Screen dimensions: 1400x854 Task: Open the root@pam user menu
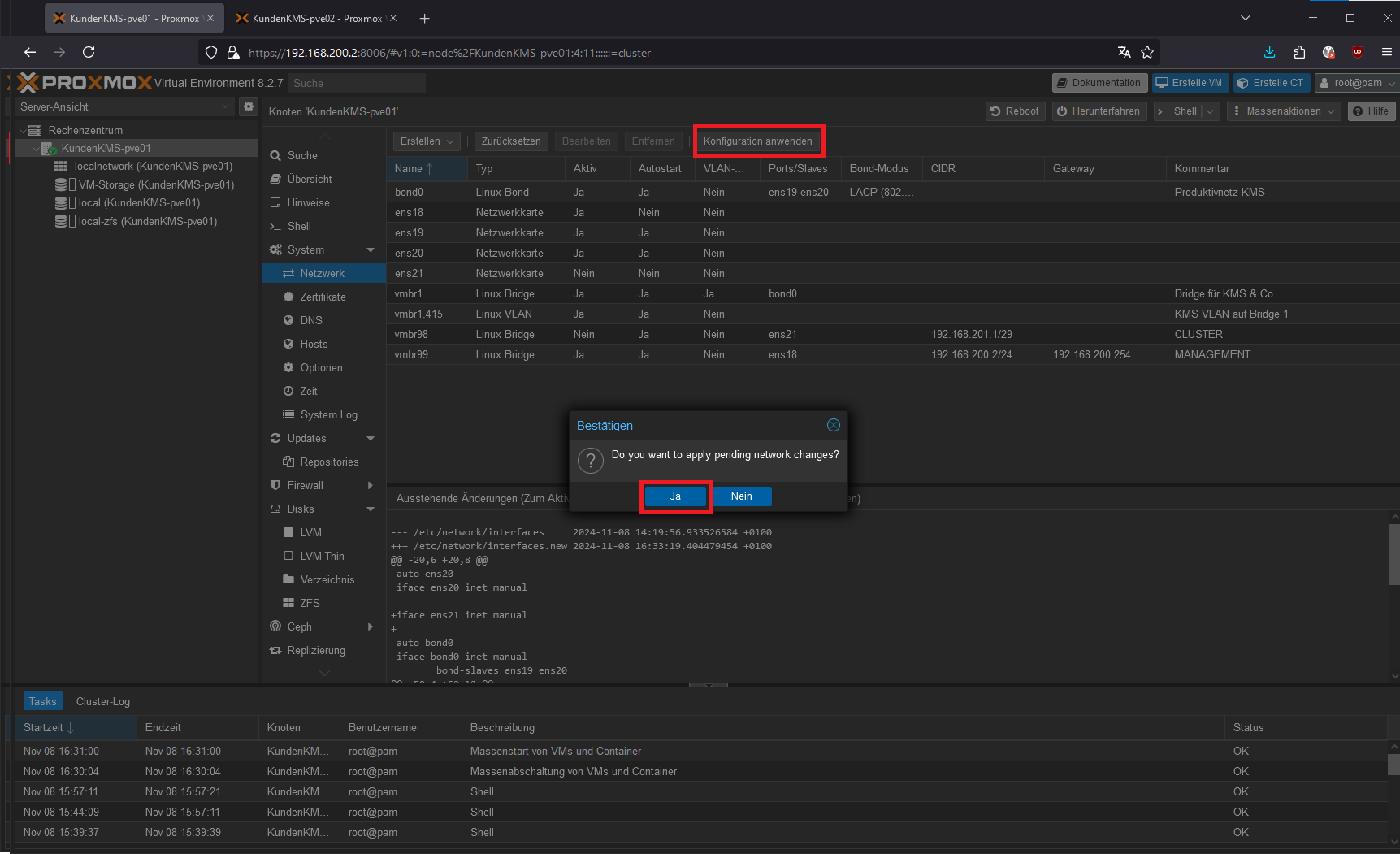(x=1357, y=83)
